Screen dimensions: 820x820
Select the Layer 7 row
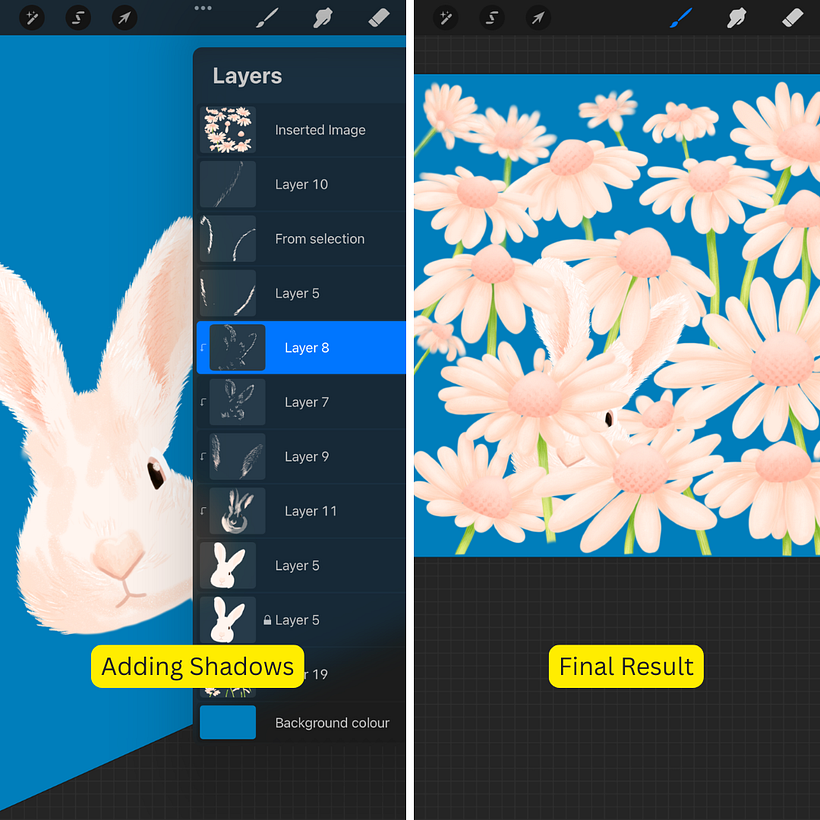pyautogui.click(x=306, y=402)
